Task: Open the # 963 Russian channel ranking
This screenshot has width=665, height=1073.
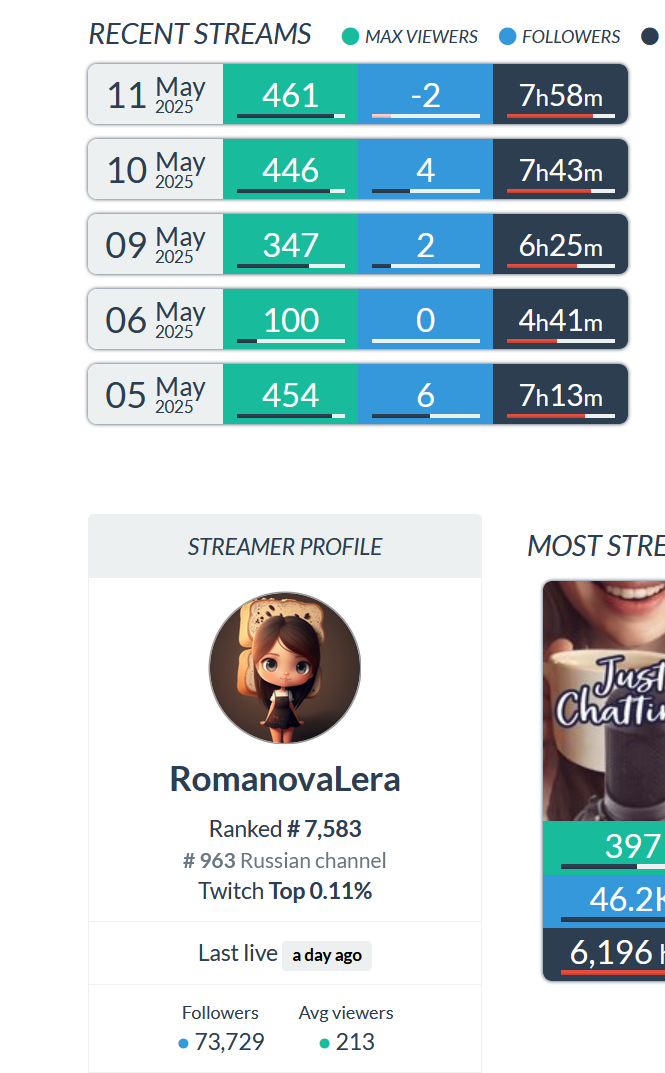Action: 285,860
